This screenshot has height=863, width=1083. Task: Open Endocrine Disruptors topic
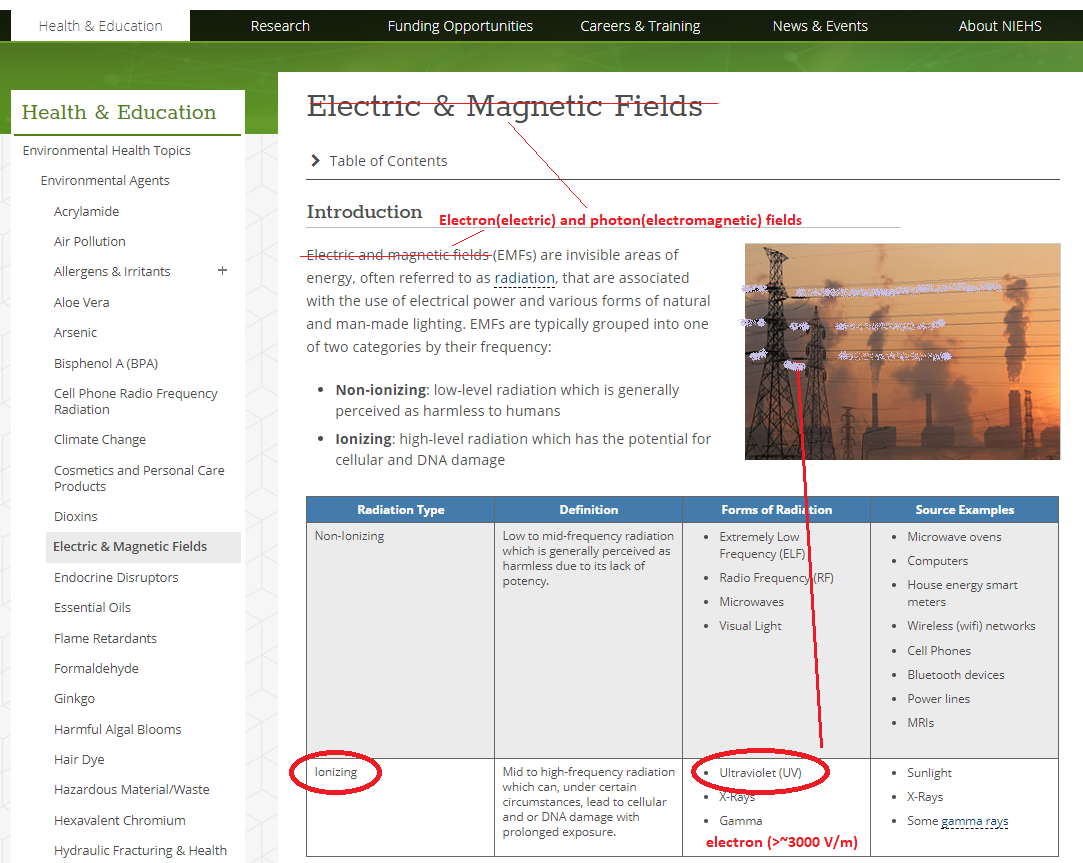click(116, 577)
